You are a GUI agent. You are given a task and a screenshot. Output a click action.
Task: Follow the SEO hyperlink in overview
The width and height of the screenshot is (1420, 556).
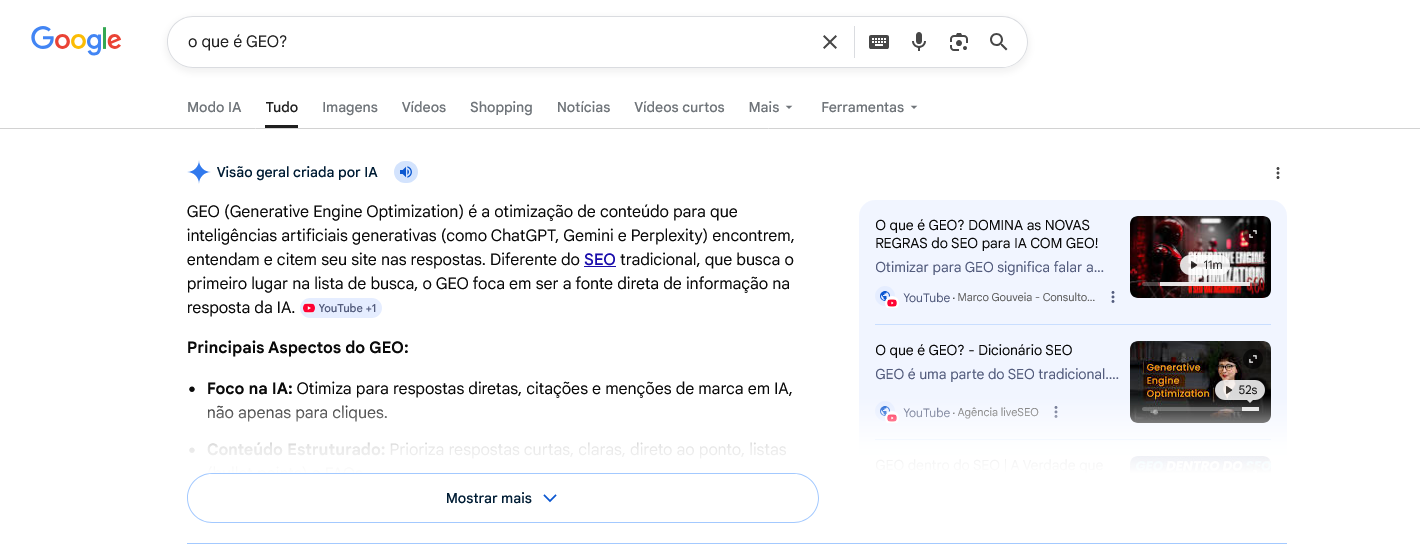[600, 260]
